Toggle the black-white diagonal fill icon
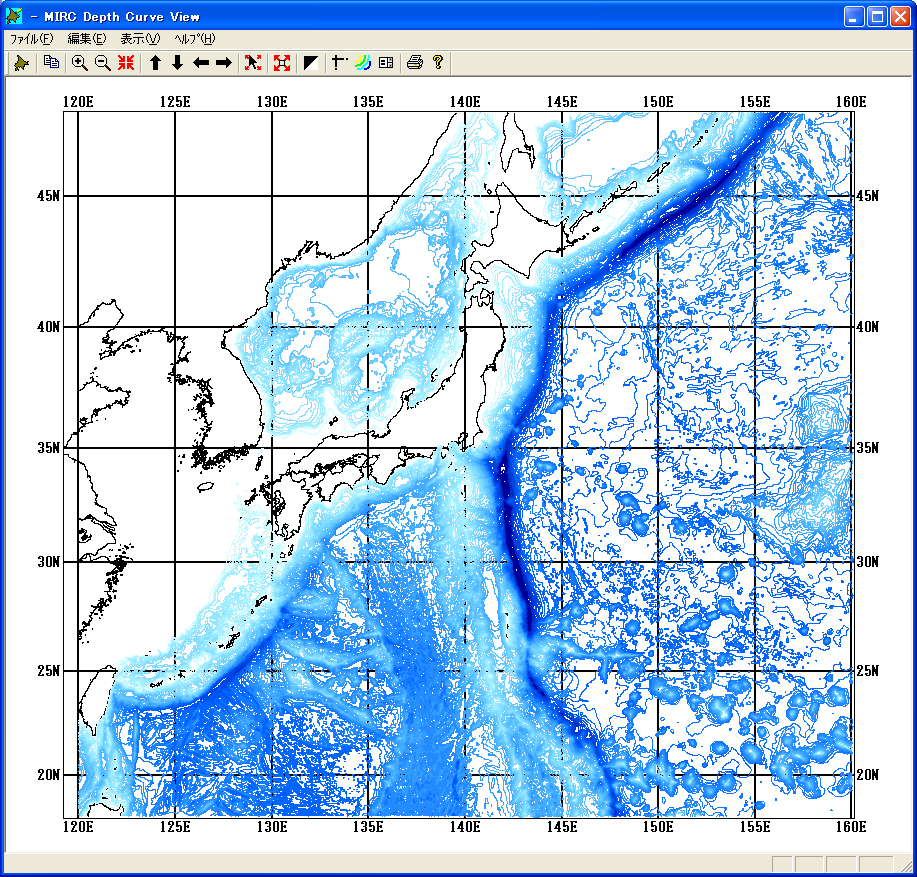The height and width of the screenshot is (877, 917). pyautogui.click(x=311, y=63)
